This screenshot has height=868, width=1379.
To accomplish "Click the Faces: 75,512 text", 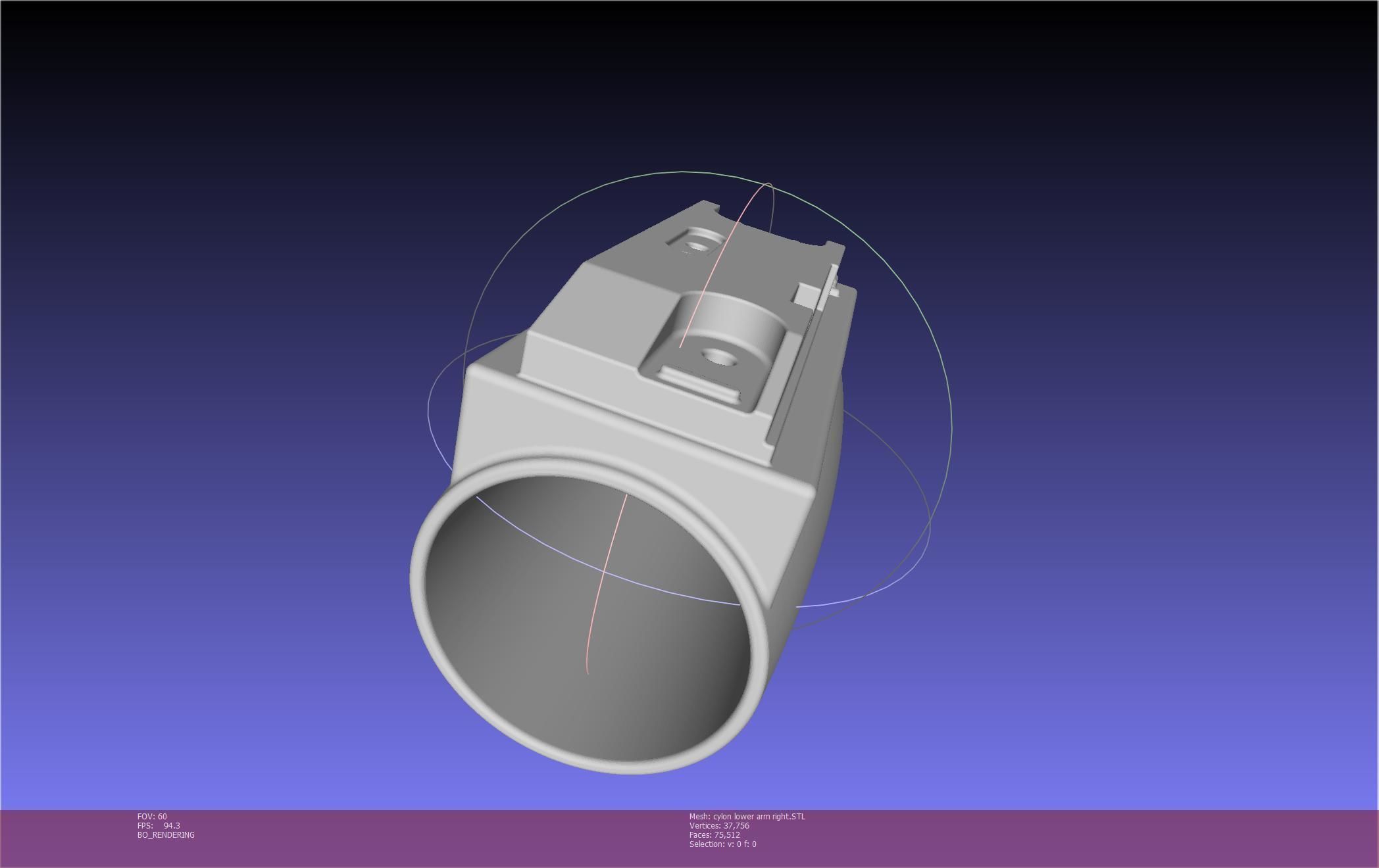I will point(715,834).
